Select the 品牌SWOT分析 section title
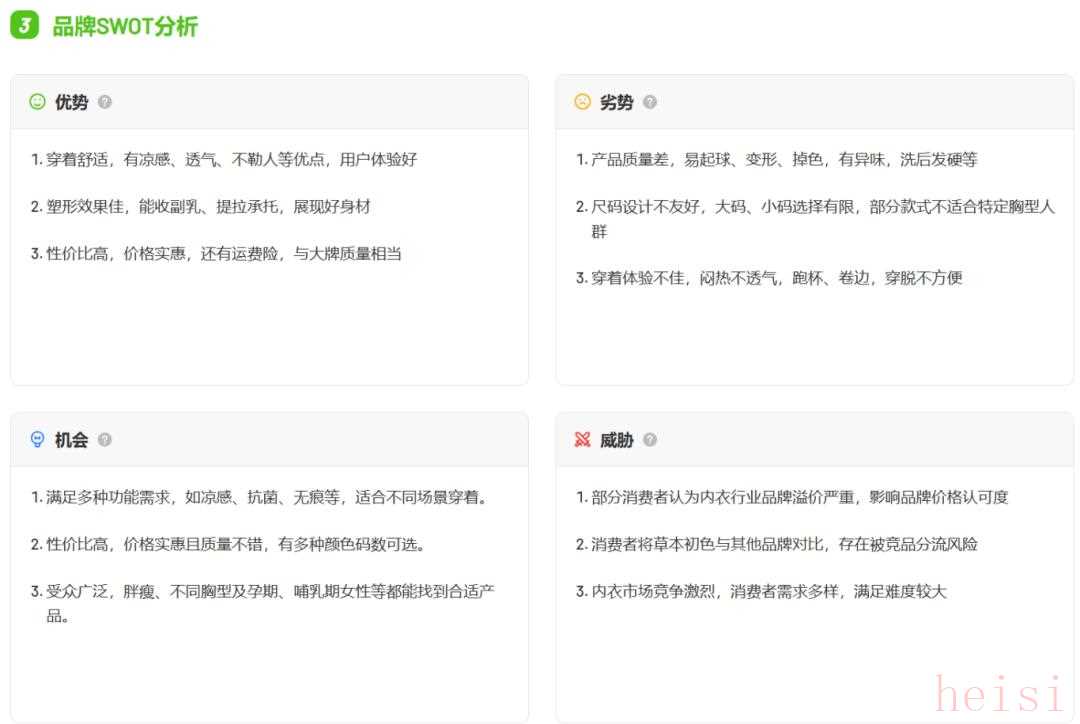 pos(125,27)
